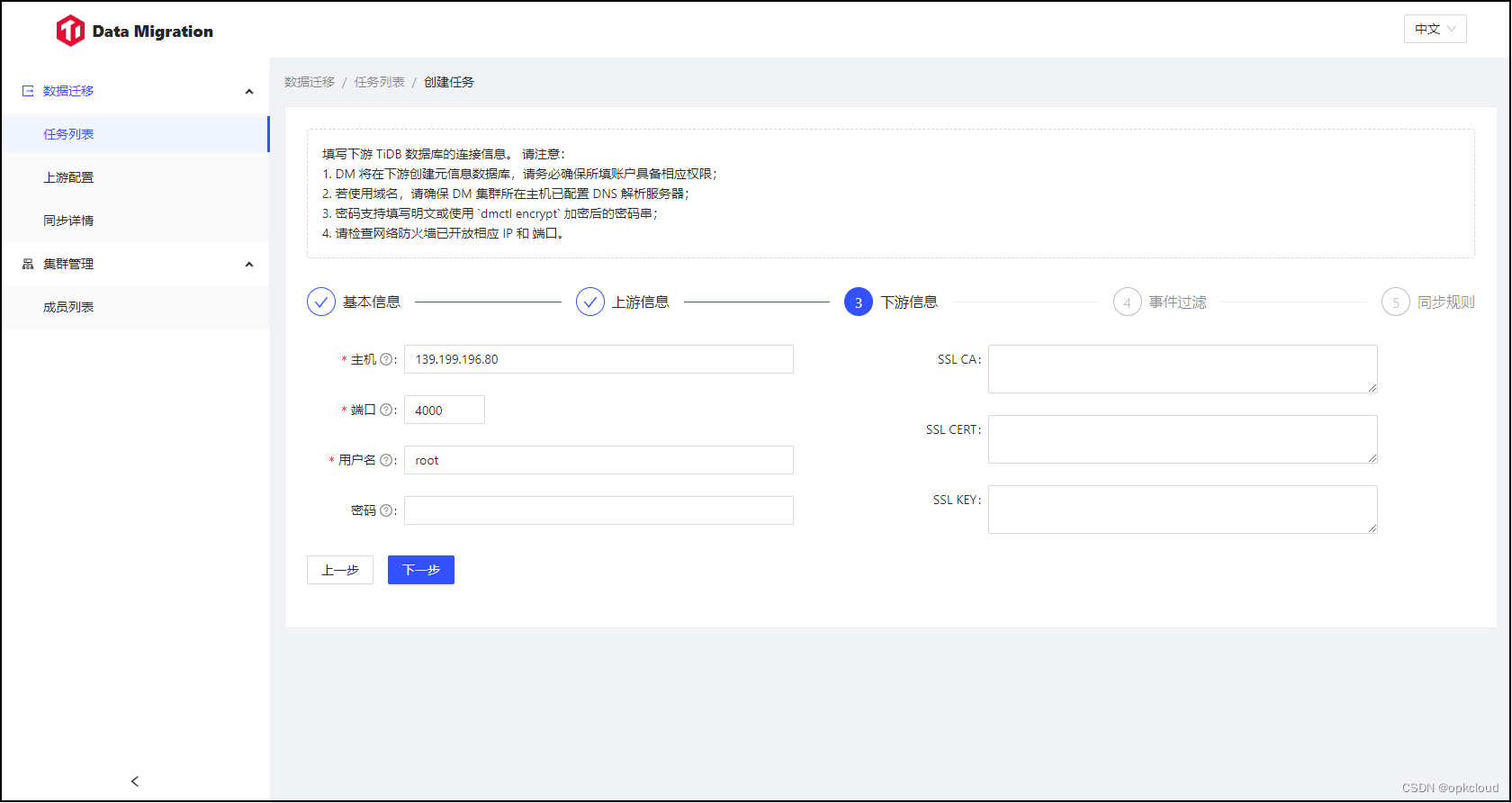Click the 上一步 button
The height and width of the screenshot is (803, 1512).
340,570
